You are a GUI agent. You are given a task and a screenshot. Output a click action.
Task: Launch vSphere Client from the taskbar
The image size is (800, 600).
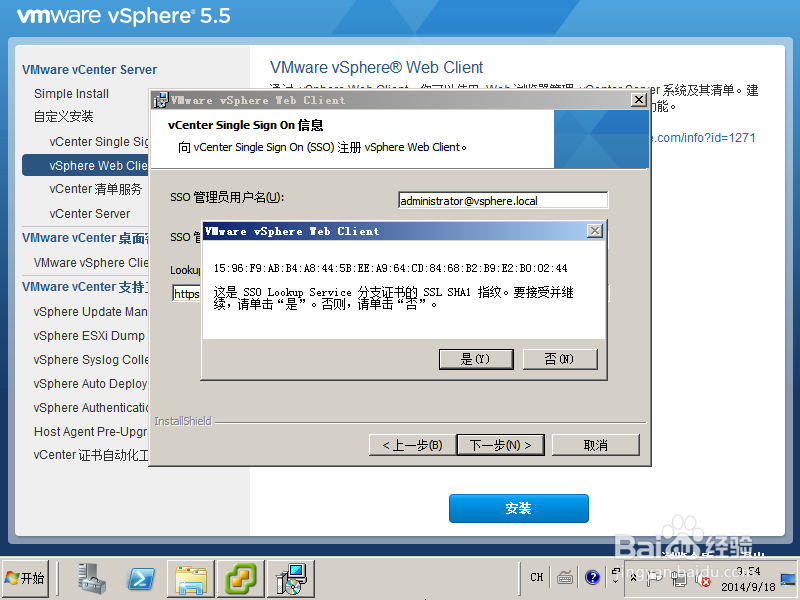pos(240,578)
